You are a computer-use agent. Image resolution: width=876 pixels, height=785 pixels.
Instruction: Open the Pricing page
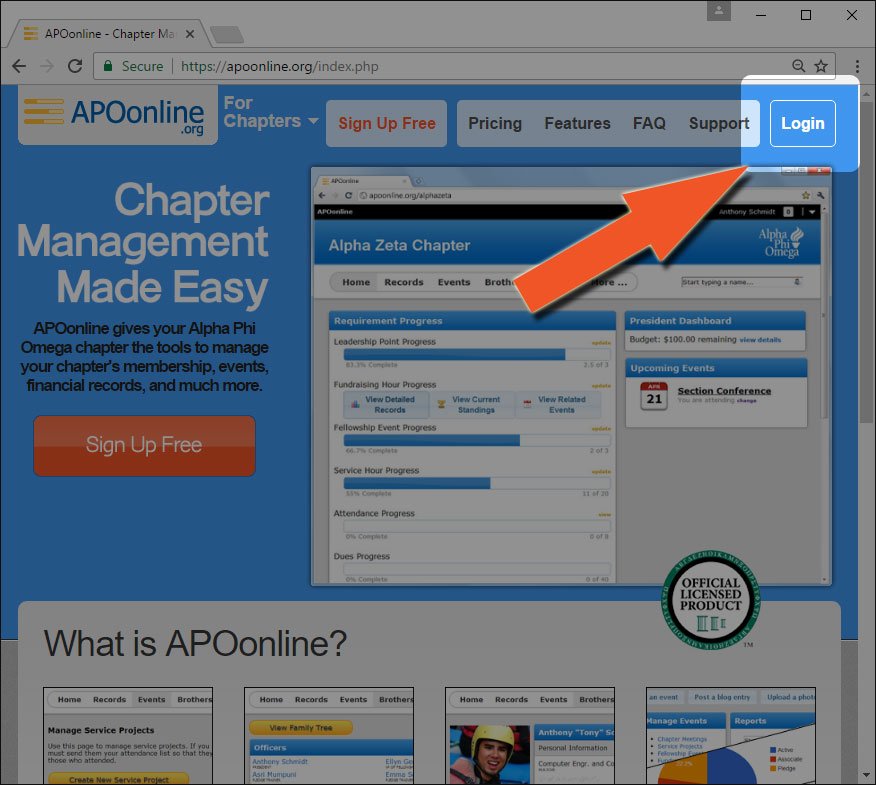click(x=495, y=123)
